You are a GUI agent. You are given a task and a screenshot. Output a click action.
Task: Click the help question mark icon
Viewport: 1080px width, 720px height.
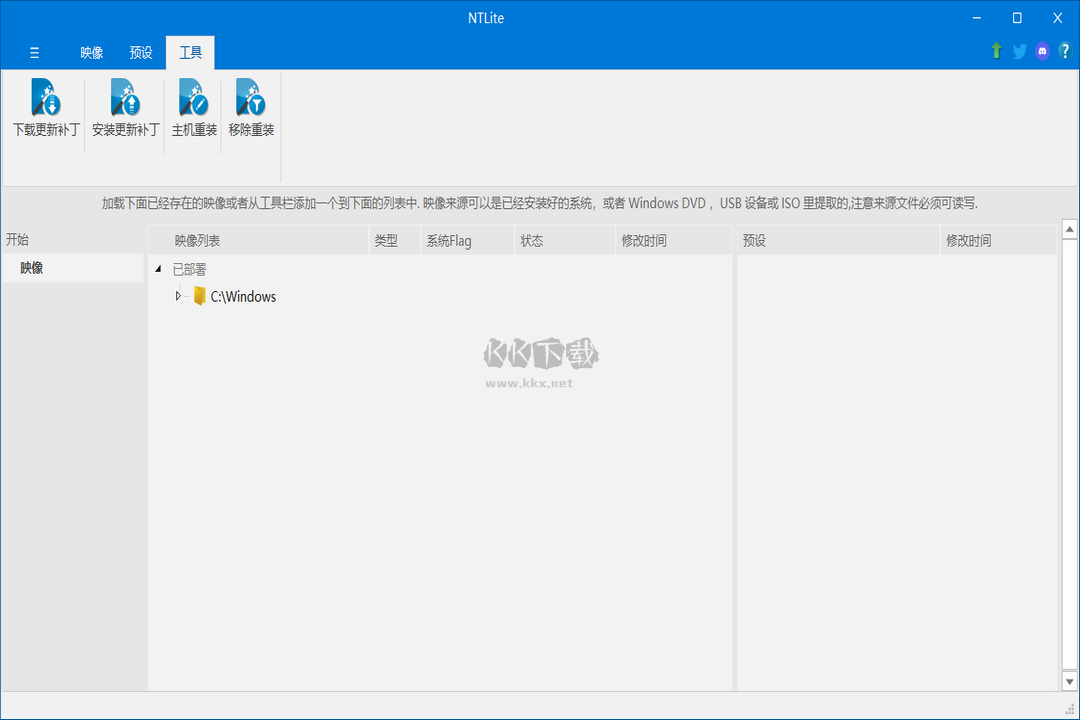[1063, 50]
